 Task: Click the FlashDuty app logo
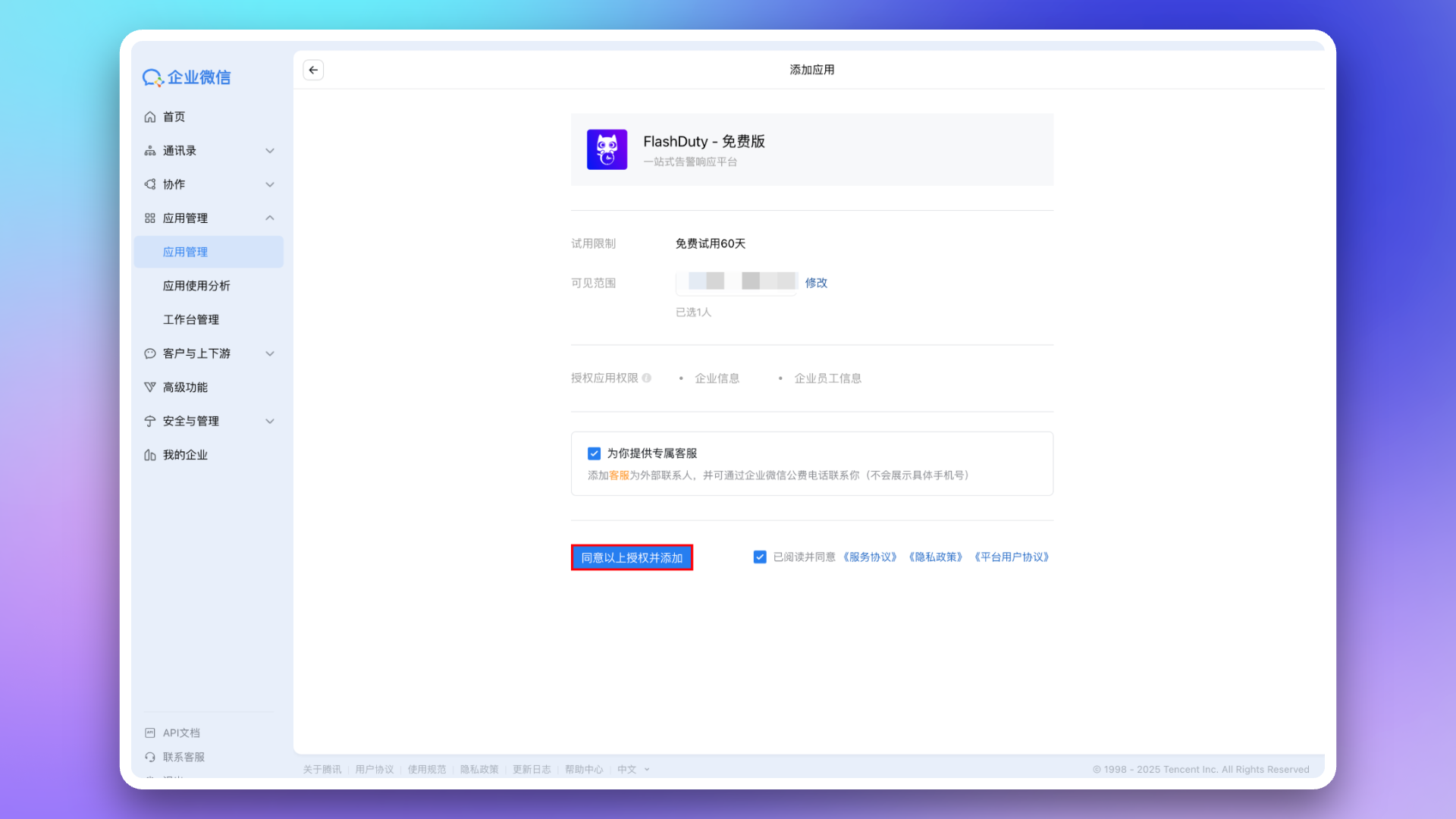point(607,149)
